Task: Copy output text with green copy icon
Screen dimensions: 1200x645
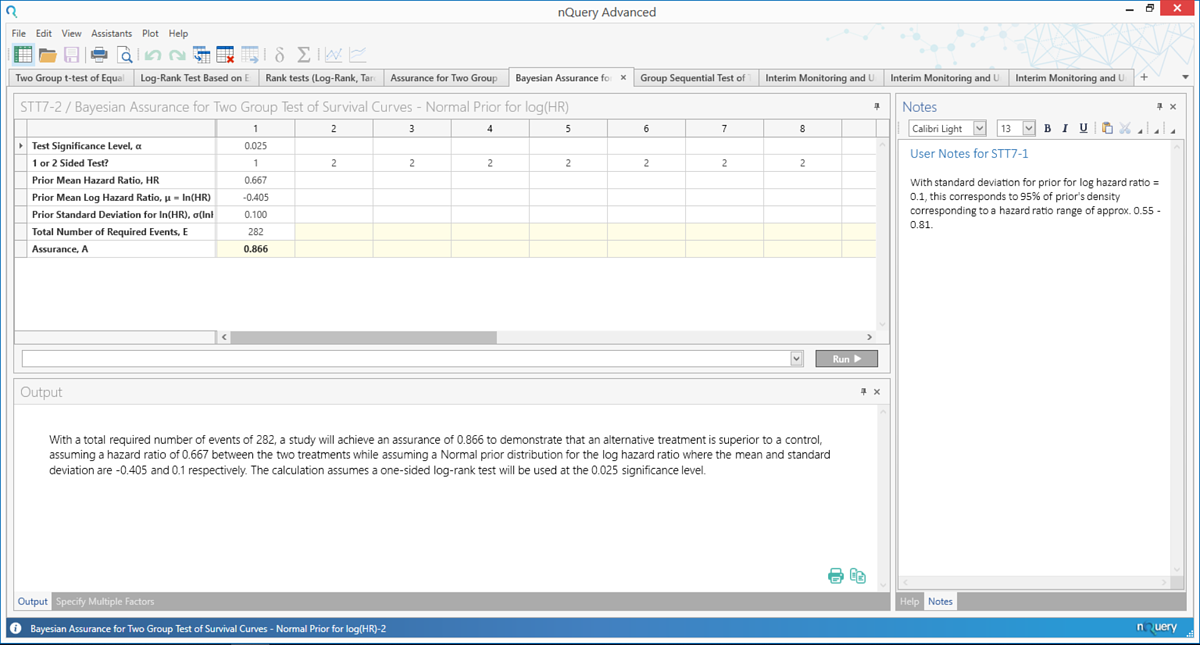Action: pos(858,575)
